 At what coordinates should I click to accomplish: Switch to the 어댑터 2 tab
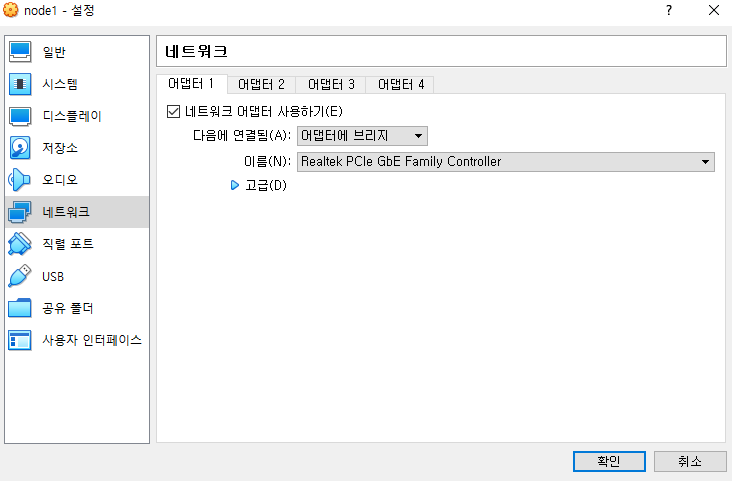(262, 84)
